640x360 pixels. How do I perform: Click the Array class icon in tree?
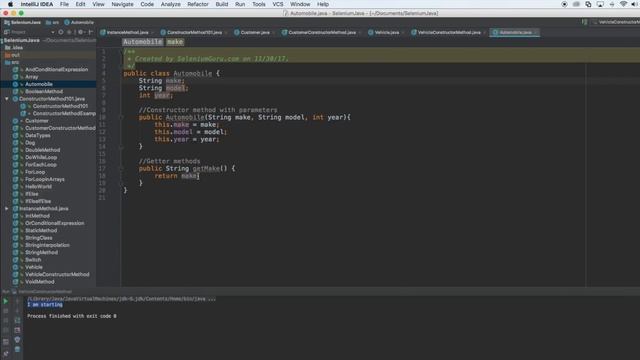15,77
